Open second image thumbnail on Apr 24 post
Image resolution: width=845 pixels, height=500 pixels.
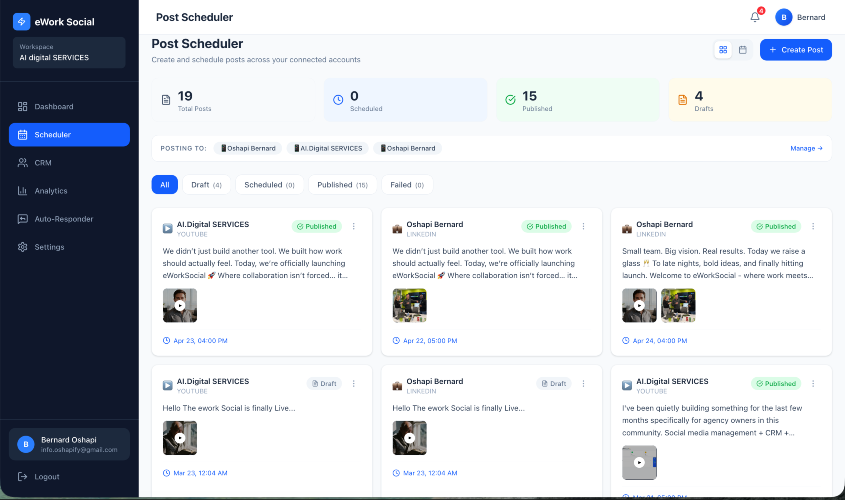(x=678, y=305)
